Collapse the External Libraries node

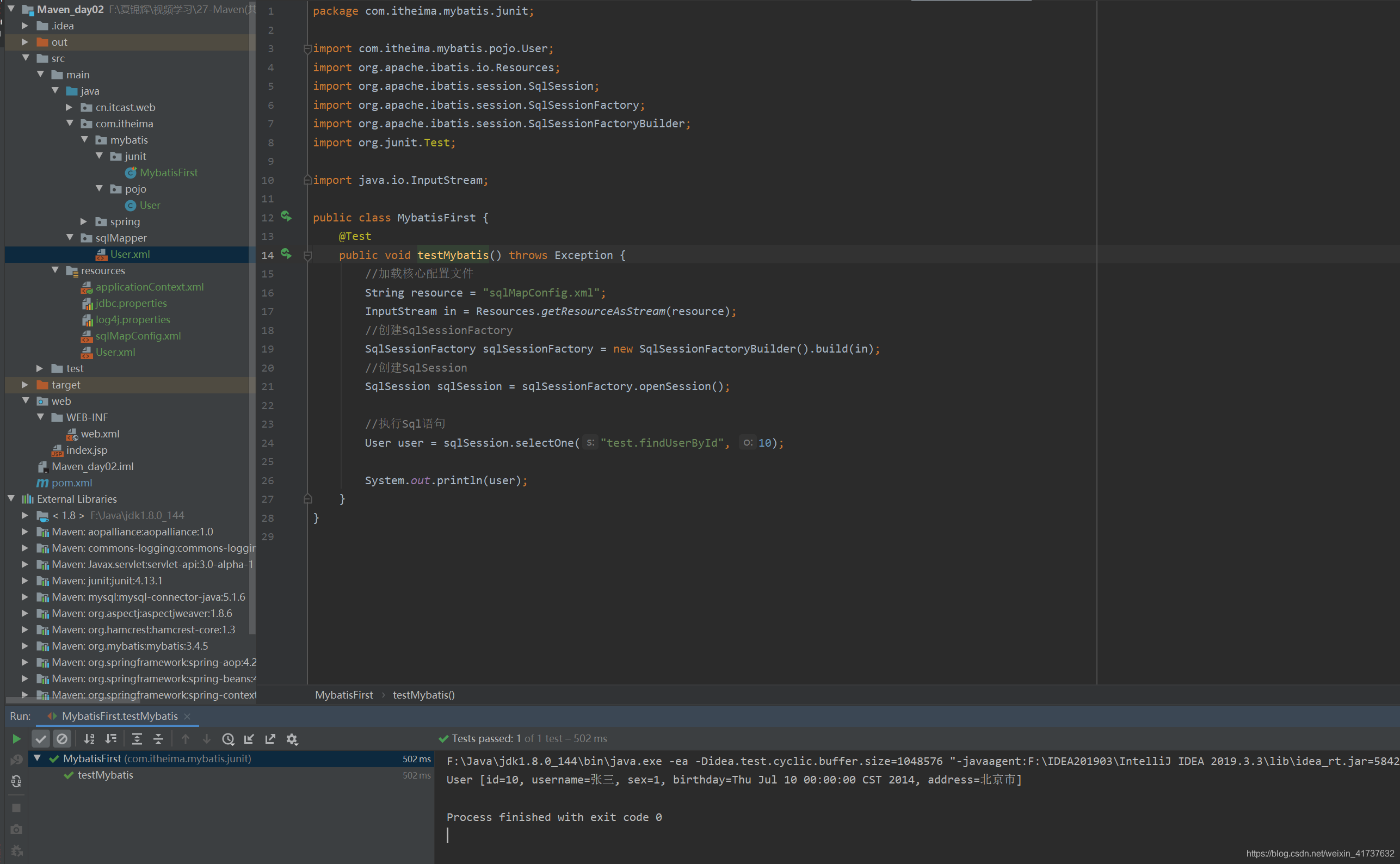[11, 498]
